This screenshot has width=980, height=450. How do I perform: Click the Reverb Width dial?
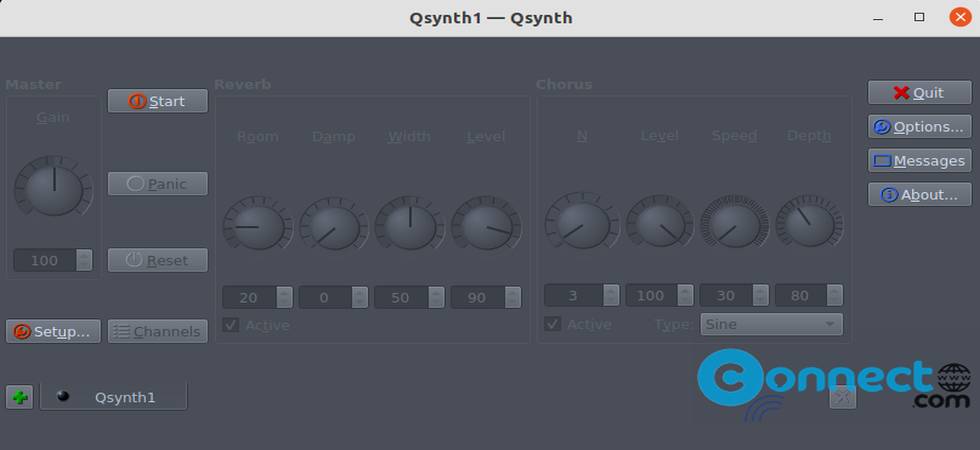409,224
